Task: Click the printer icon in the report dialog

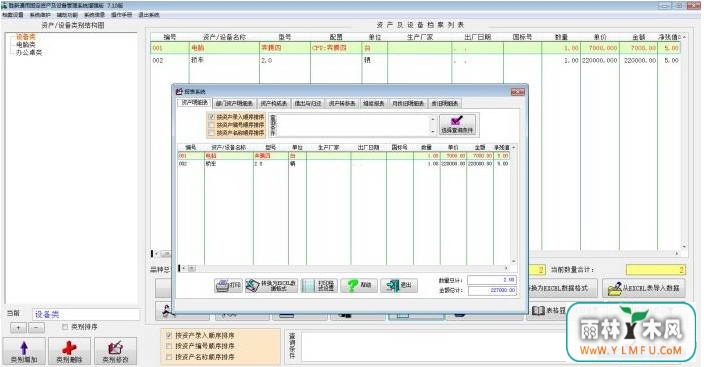Action: pyautogui.click(x=229, y=285)
